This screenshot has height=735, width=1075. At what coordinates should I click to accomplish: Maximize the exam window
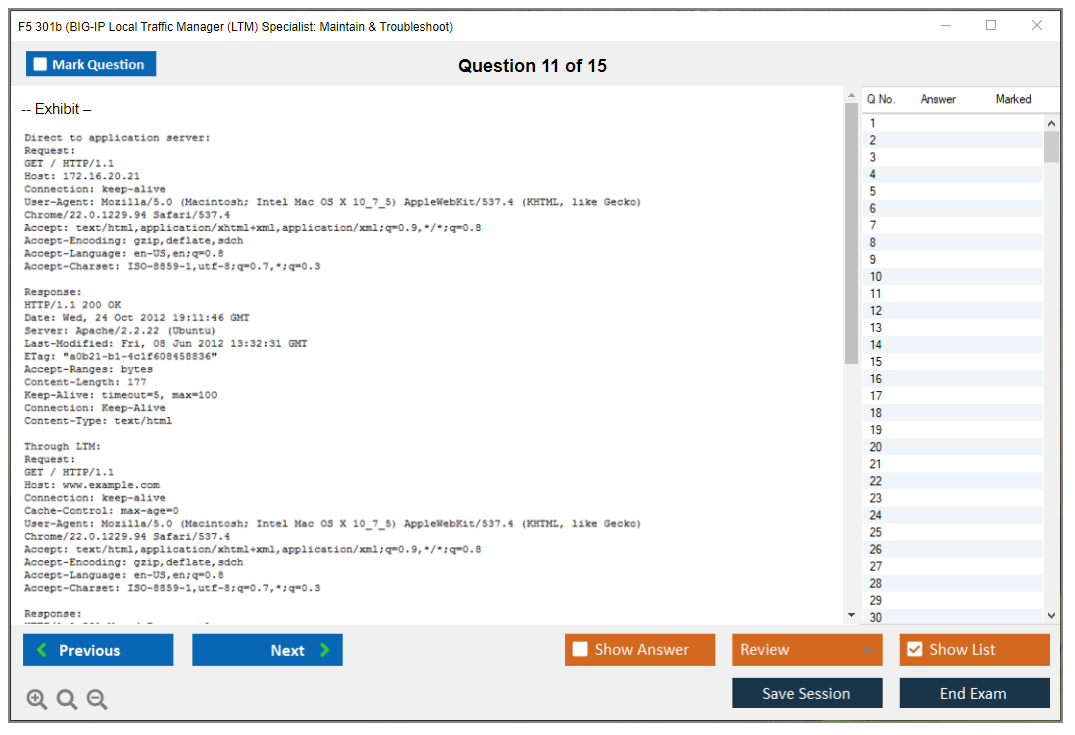[x=991, y=26]
